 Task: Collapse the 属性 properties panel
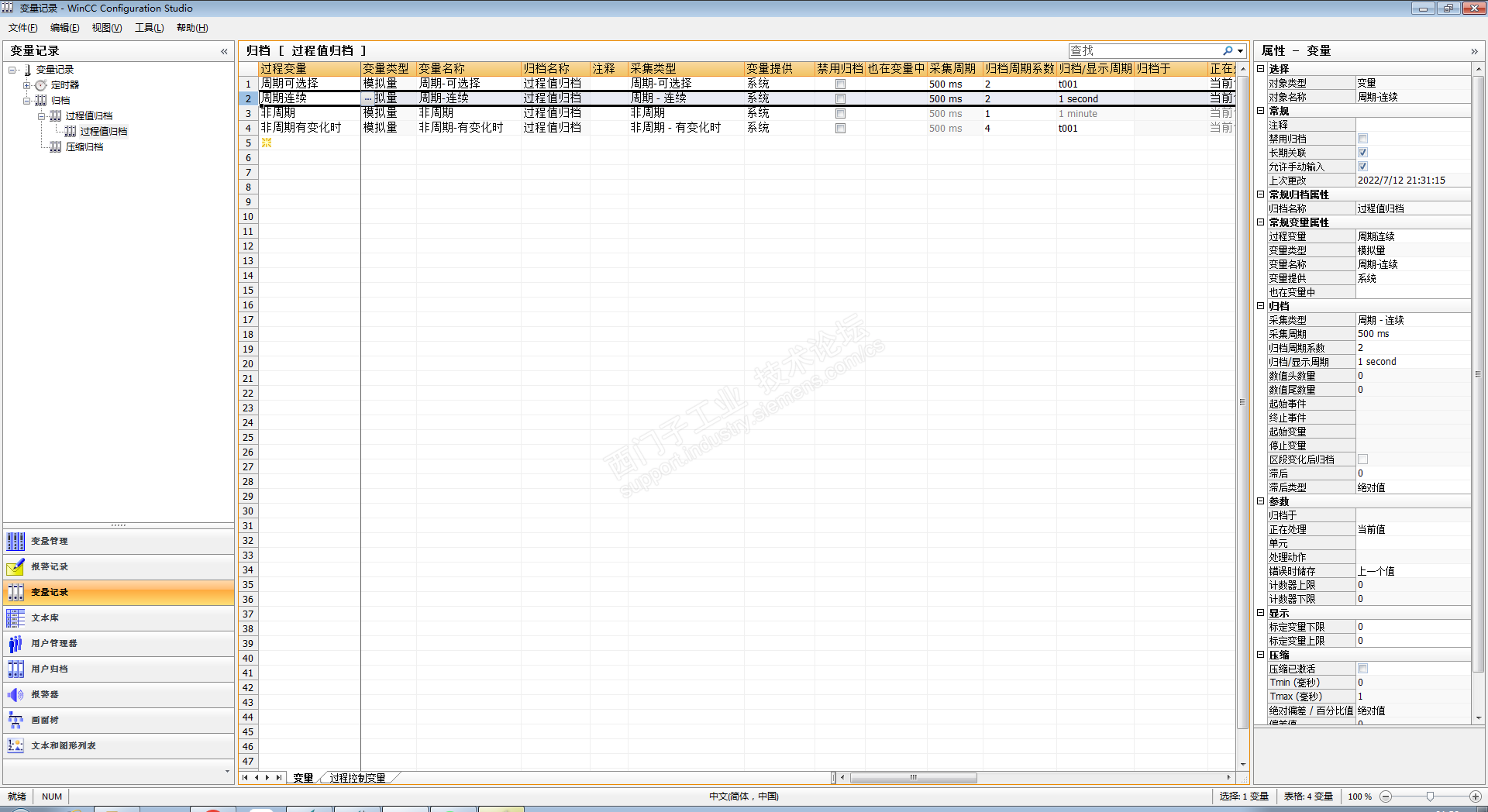[x=1474, y=51]
